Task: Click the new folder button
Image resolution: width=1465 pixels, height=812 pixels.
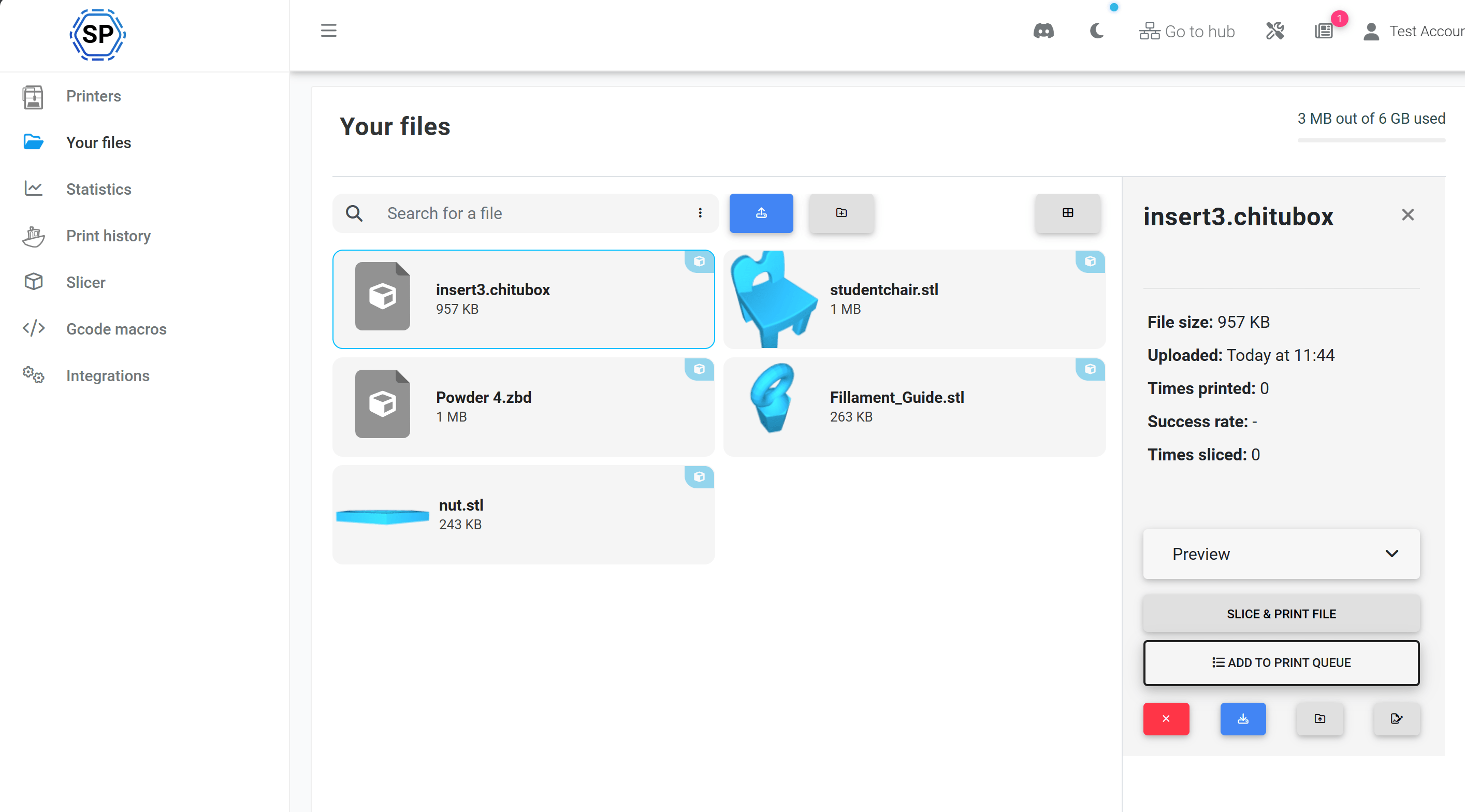Action: [841, 213]
